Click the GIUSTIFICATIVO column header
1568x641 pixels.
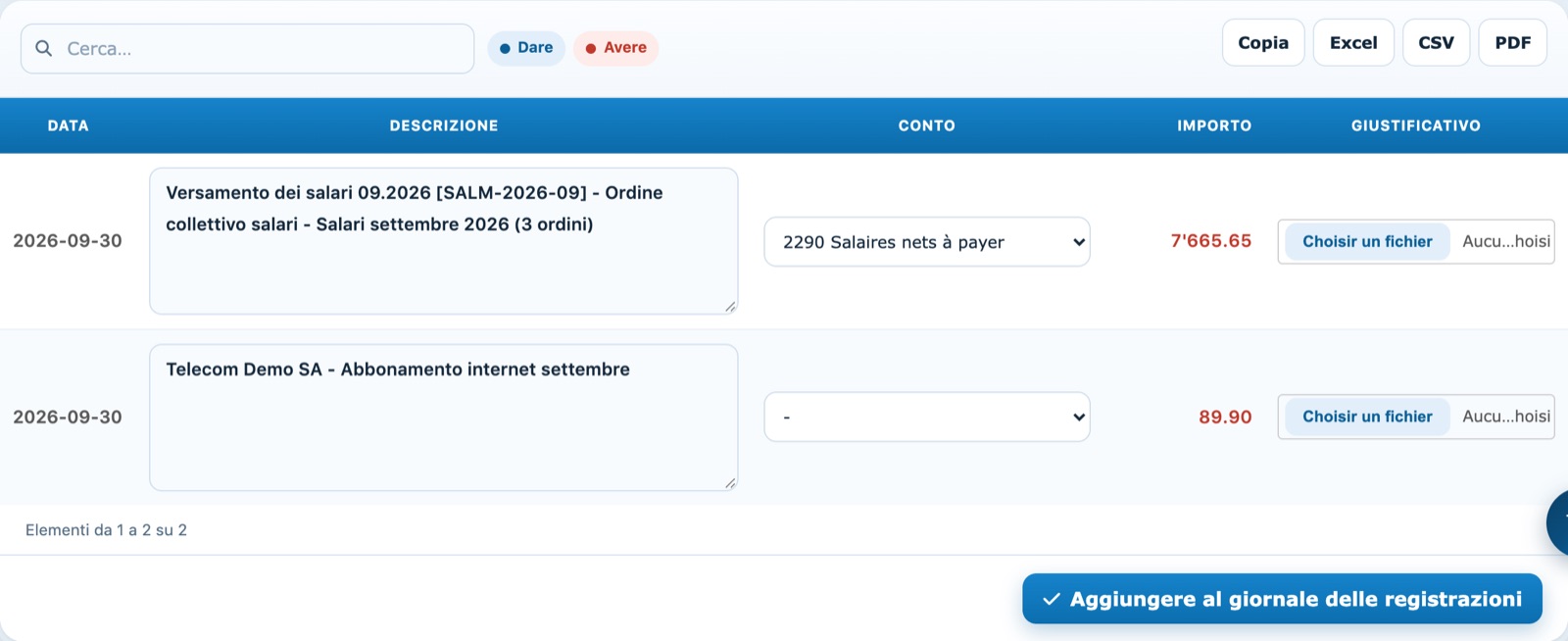[x=1416, y=125]
